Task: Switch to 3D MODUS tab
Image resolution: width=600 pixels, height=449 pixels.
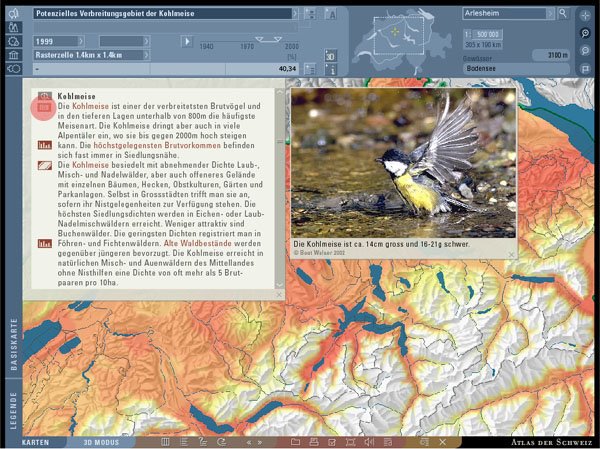Action: [101, 442]
